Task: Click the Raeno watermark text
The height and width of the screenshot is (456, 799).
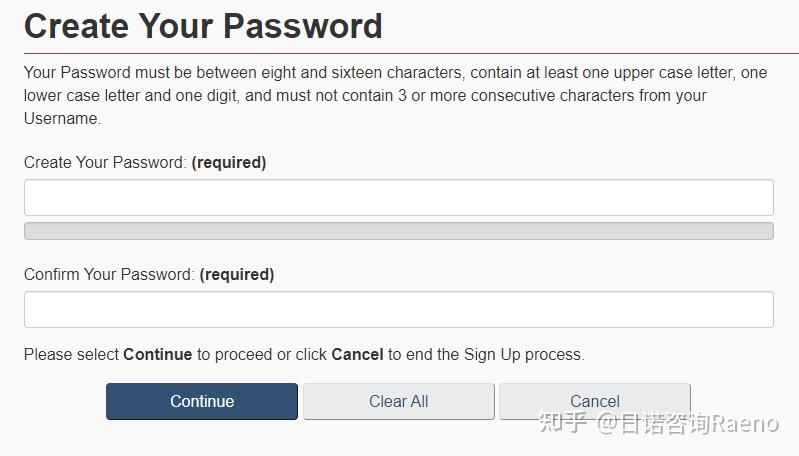Action: point(744,424)
